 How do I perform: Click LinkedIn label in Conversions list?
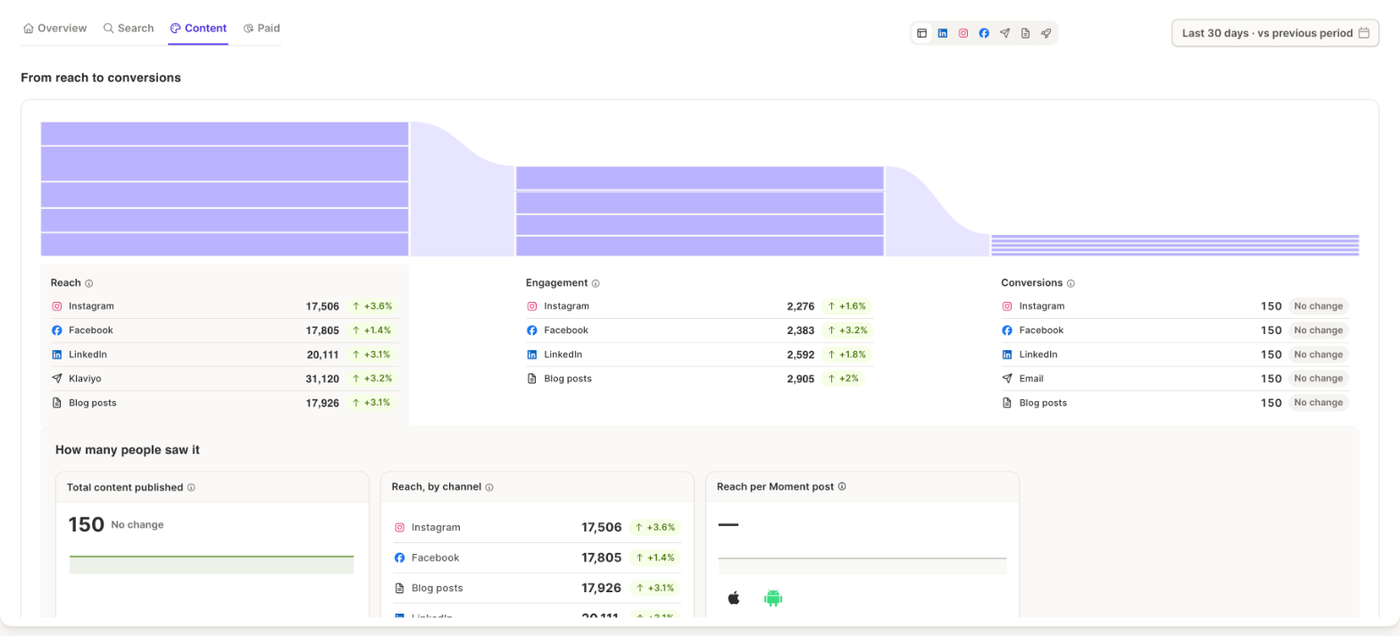coord(1038,355)
